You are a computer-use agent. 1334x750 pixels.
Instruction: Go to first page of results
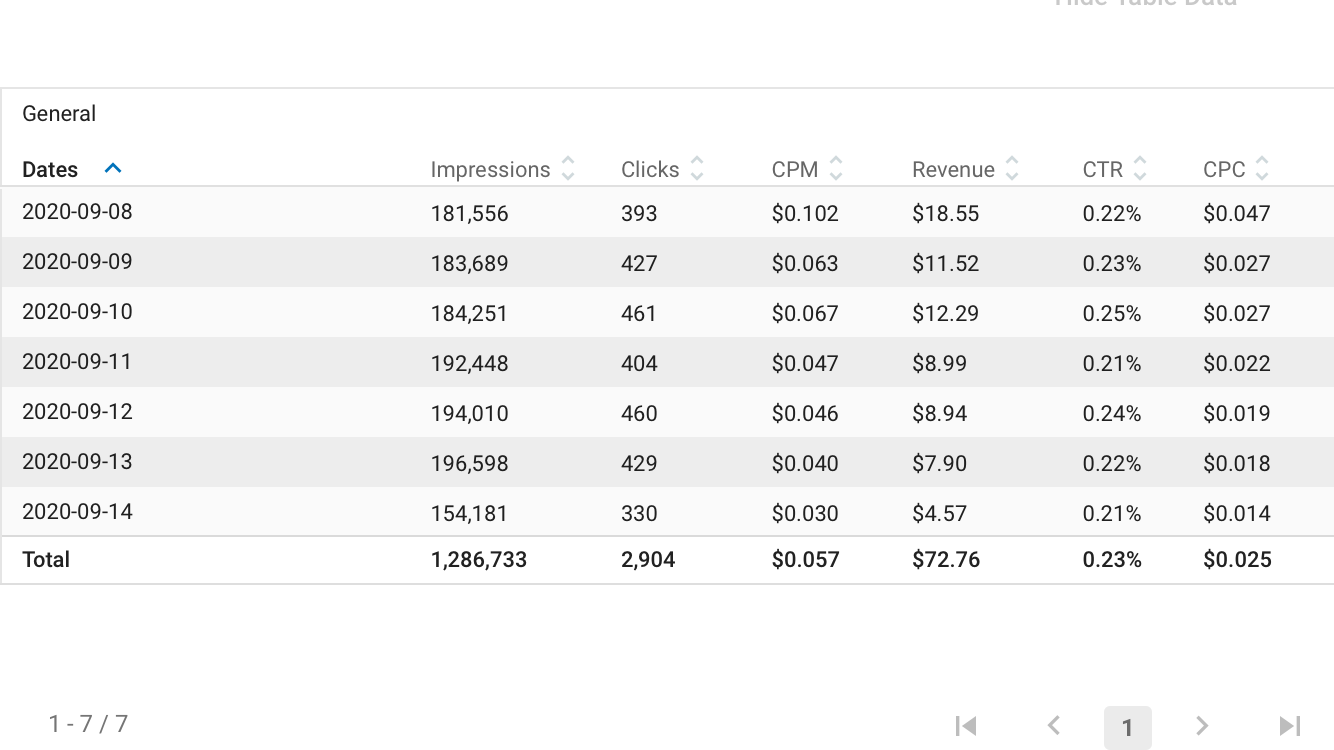tap(965, 726)
